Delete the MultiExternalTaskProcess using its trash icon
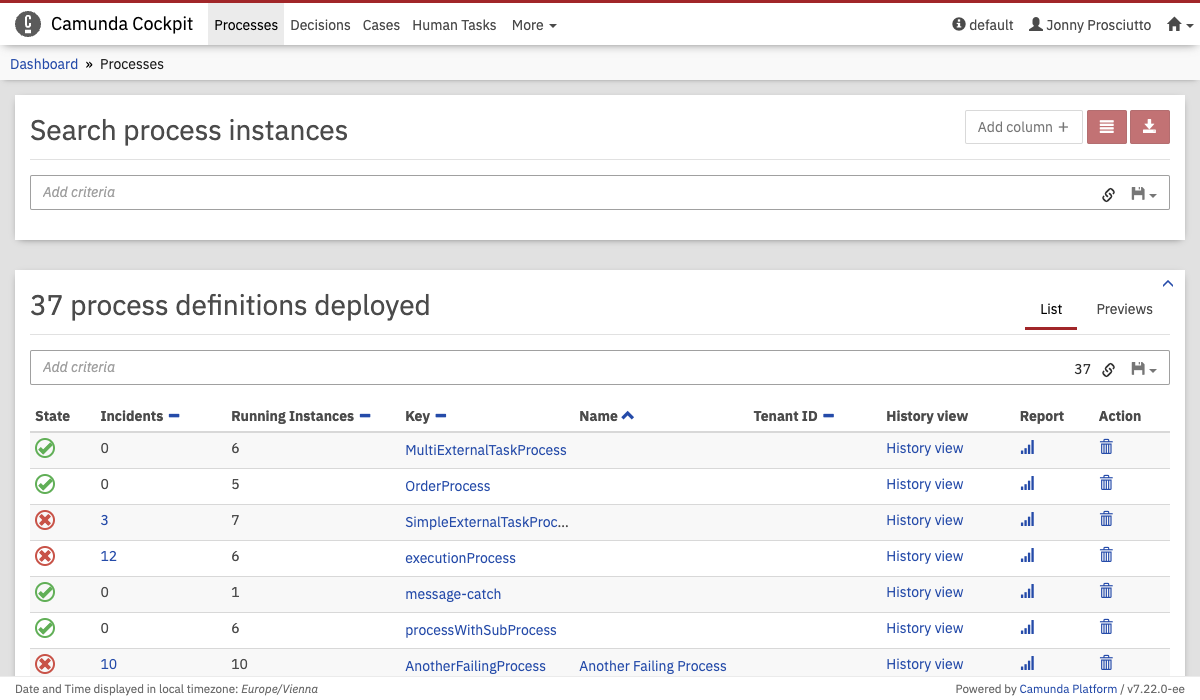 [x=1106, y=448]
